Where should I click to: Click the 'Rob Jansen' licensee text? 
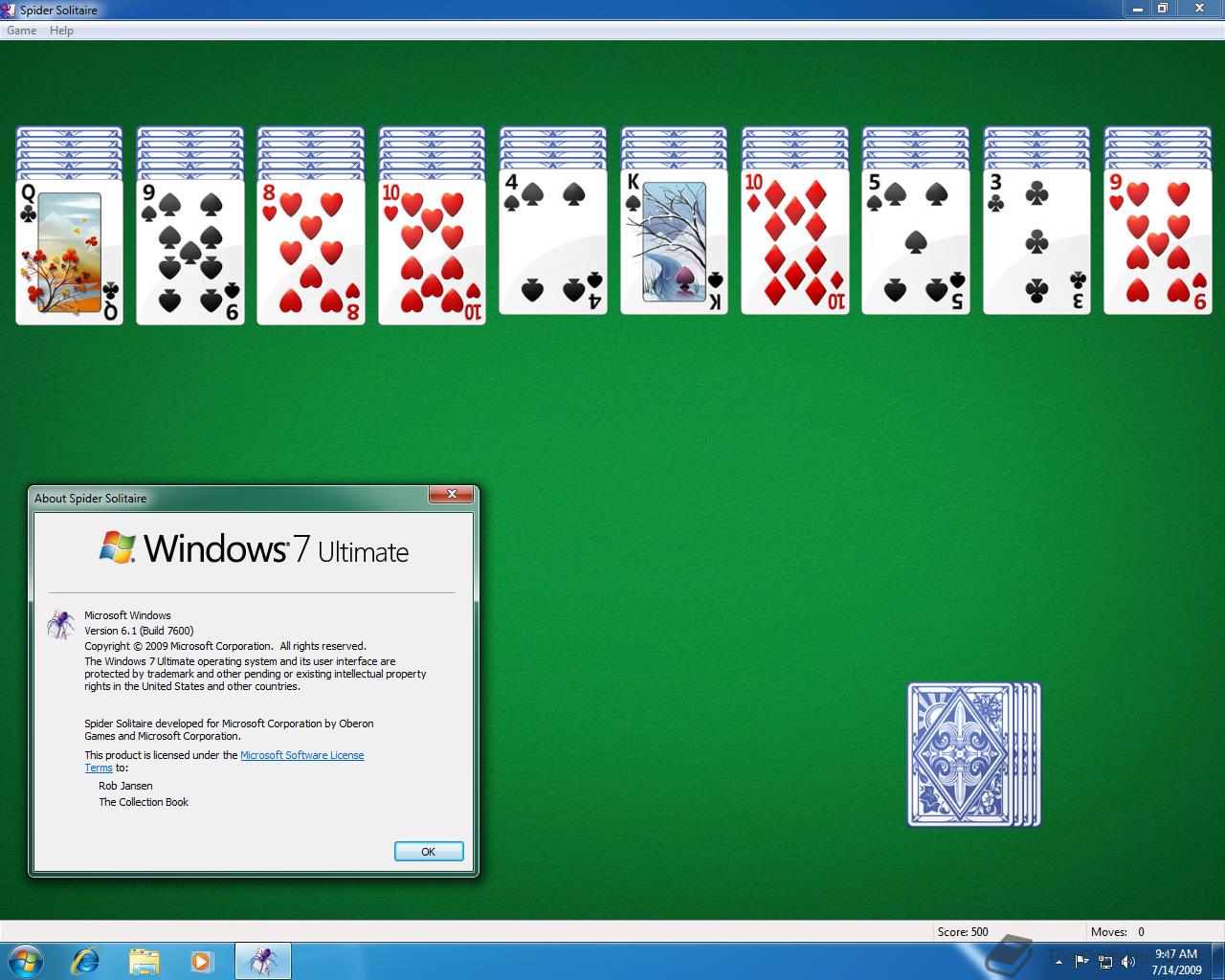(x=125, y=786)
